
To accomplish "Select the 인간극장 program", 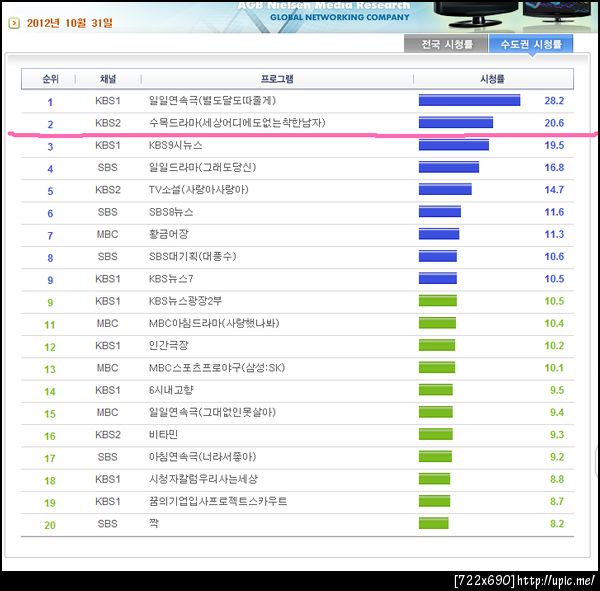I will click(169, 345).
